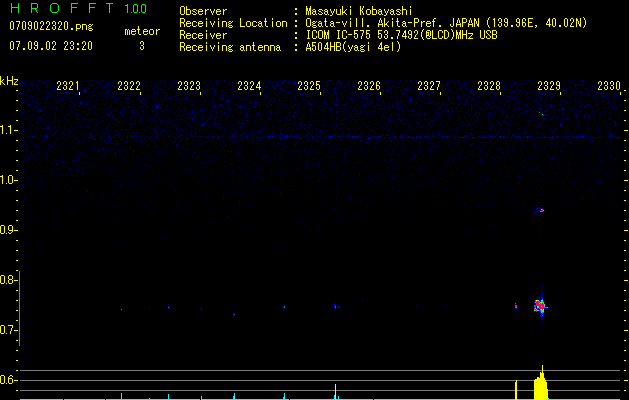Click the 1.1 kHz frequency label
This screenshot has height=400, width=629.
pos(8,130)
